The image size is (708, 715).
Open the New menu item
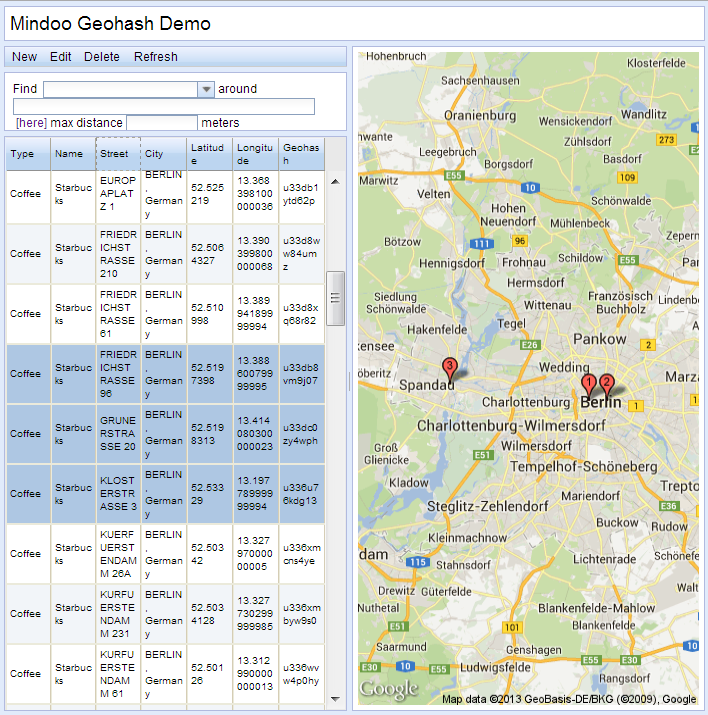(x=24, y=57)
